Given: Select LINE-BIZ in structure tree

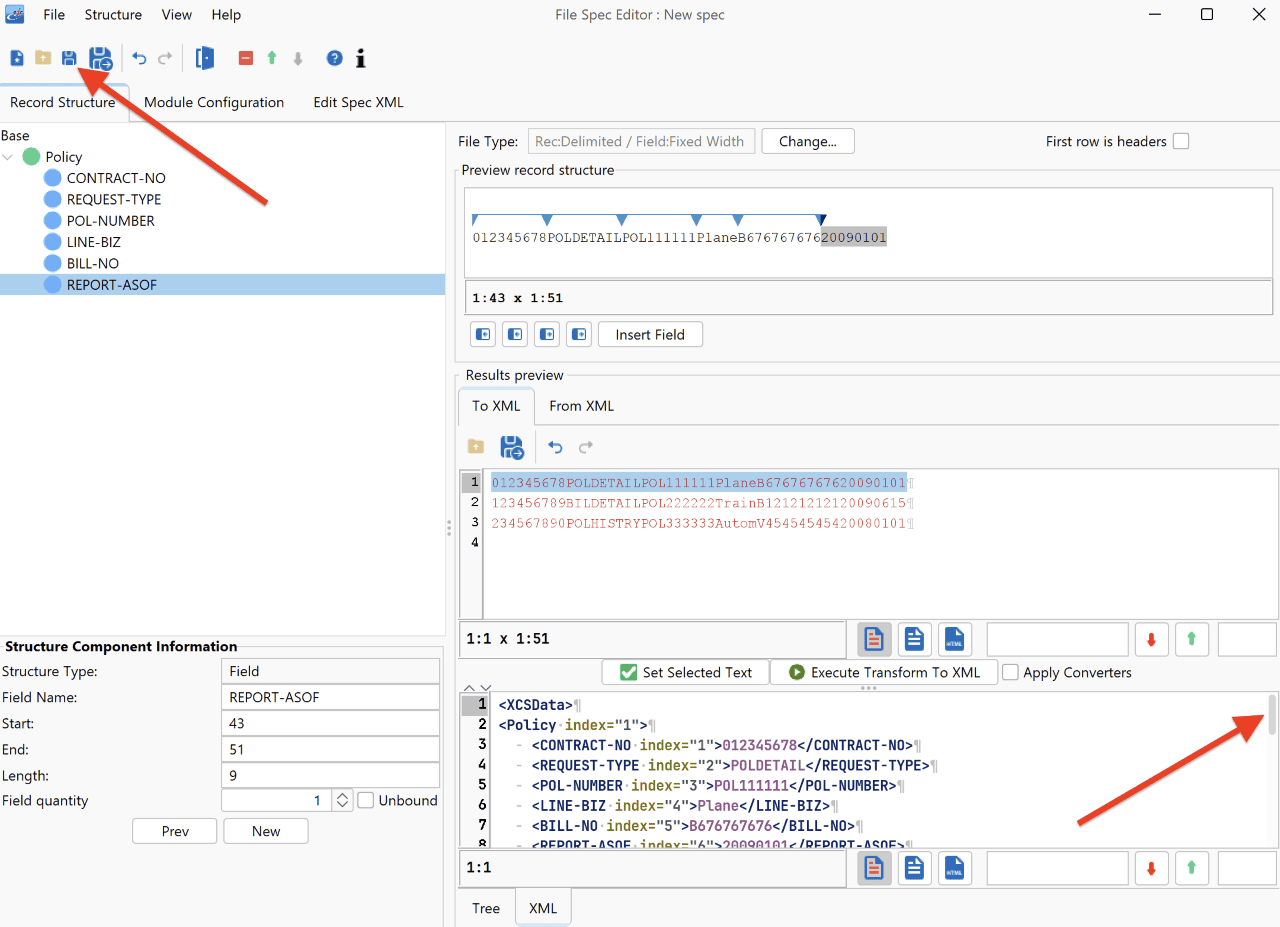Looking at the screenshot, I should (93, 242).
